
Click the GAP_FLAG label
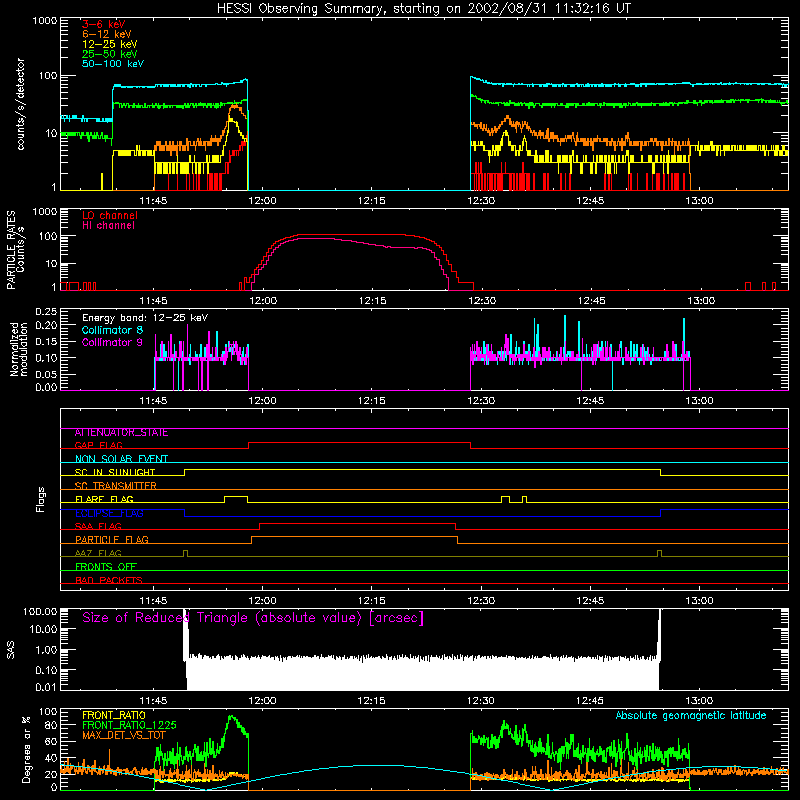click(x=98, y=445)
